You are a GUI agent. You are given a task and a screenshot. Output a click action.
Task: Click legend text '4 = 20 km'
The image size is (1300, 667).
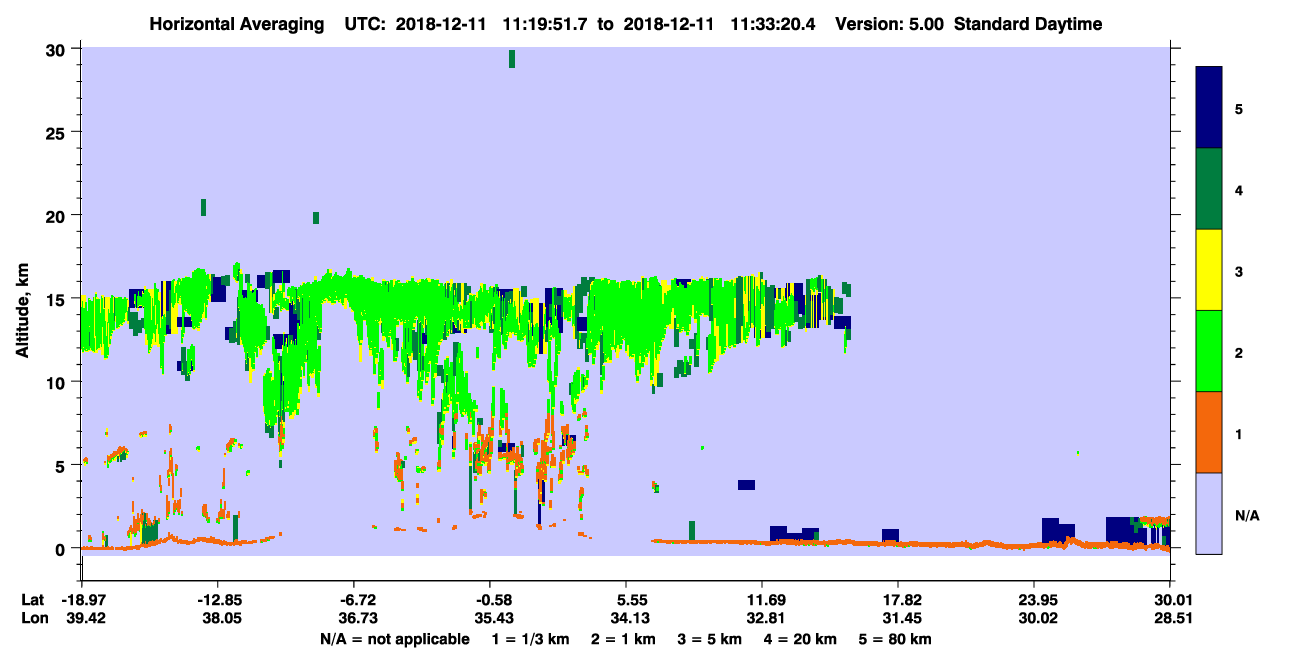click(800, 639)
